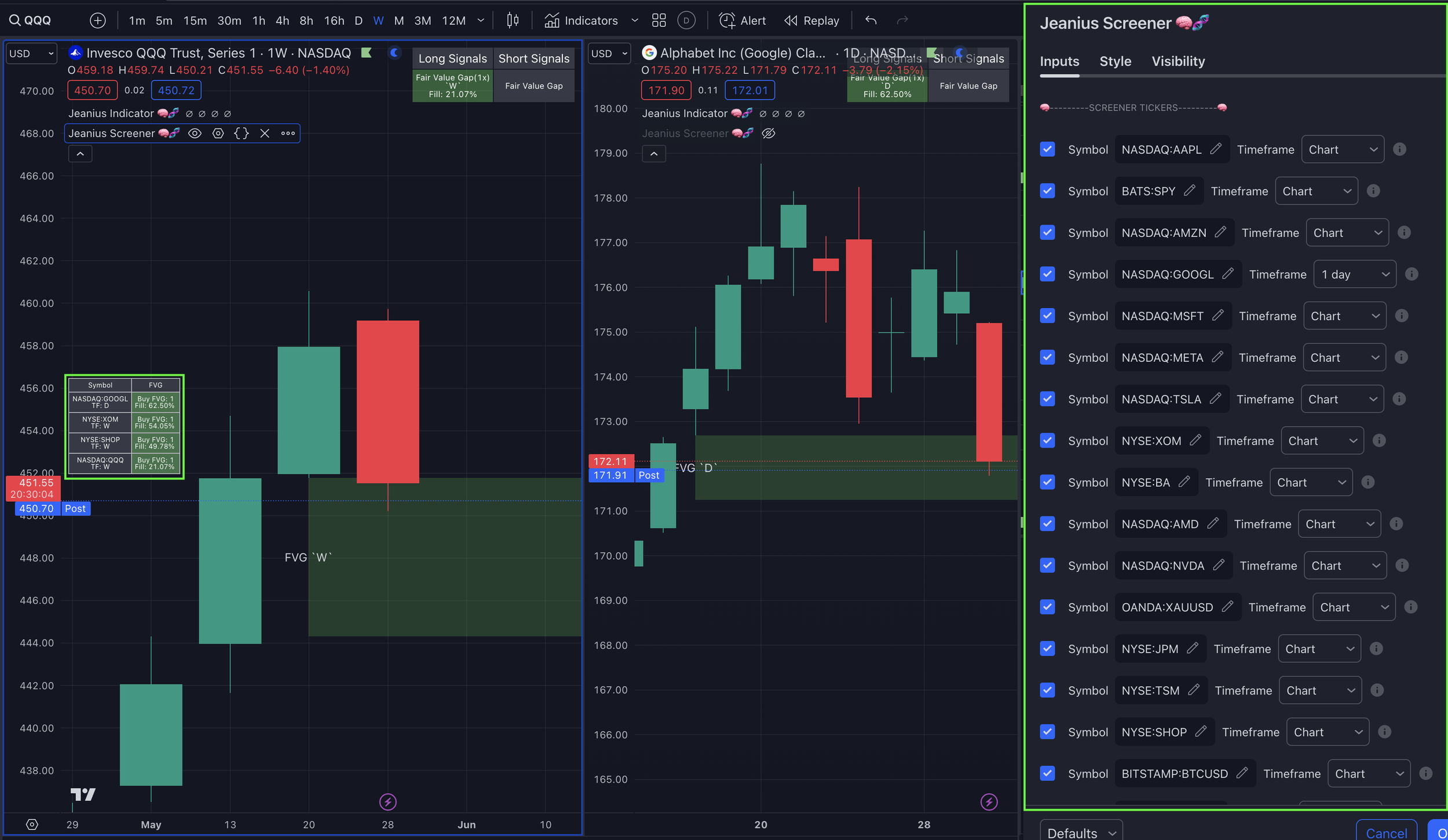Uncheck the NASDAQ:AAPL symbol checkbox
The height and width of the screenshot is (840, 1448).
1047,149
